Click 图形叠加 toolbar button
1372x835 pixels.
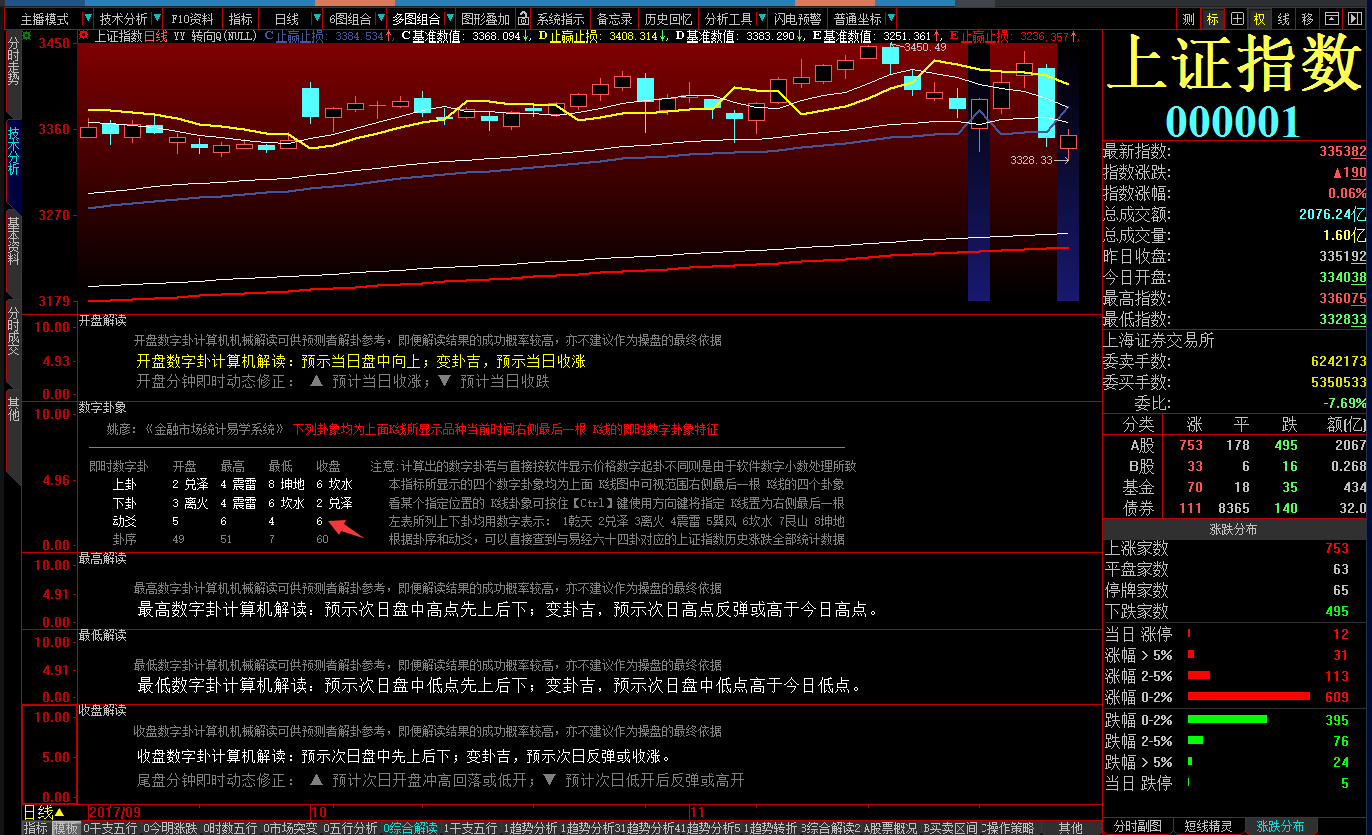point(486,19)
